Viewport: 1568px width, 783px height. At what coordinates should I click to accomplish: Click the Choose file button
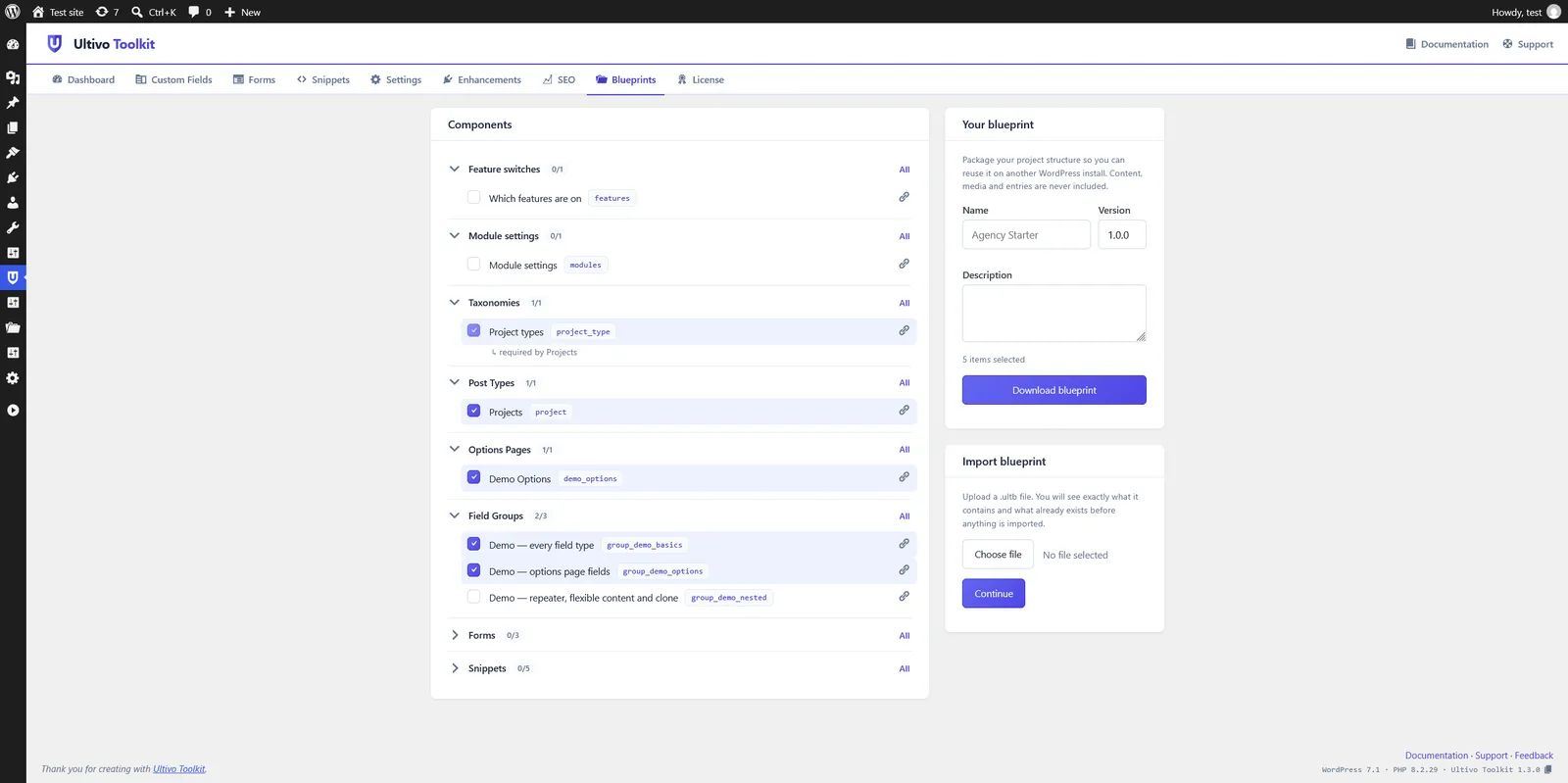[998, 555]
